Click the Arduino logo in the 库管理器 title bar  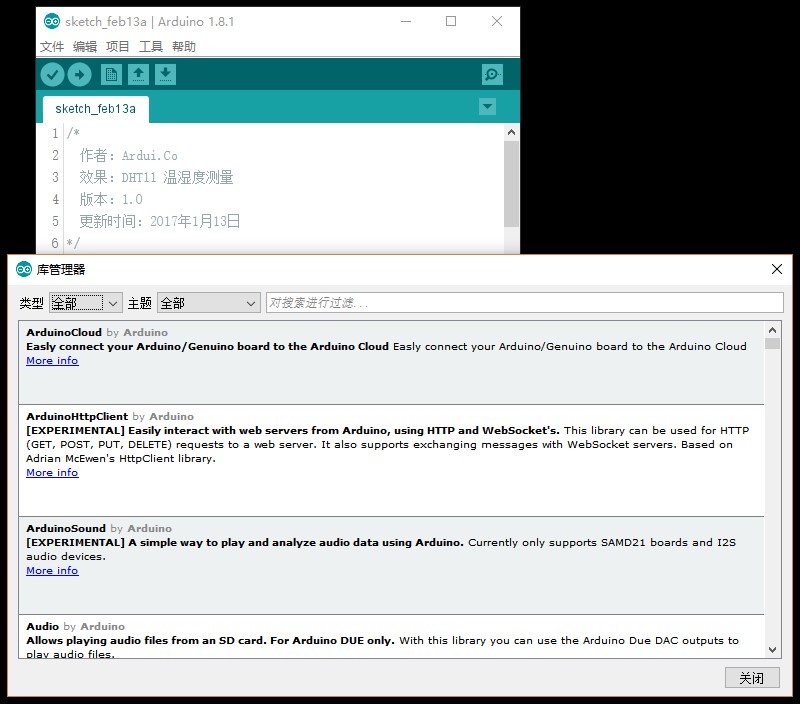(x=23, y=269)
